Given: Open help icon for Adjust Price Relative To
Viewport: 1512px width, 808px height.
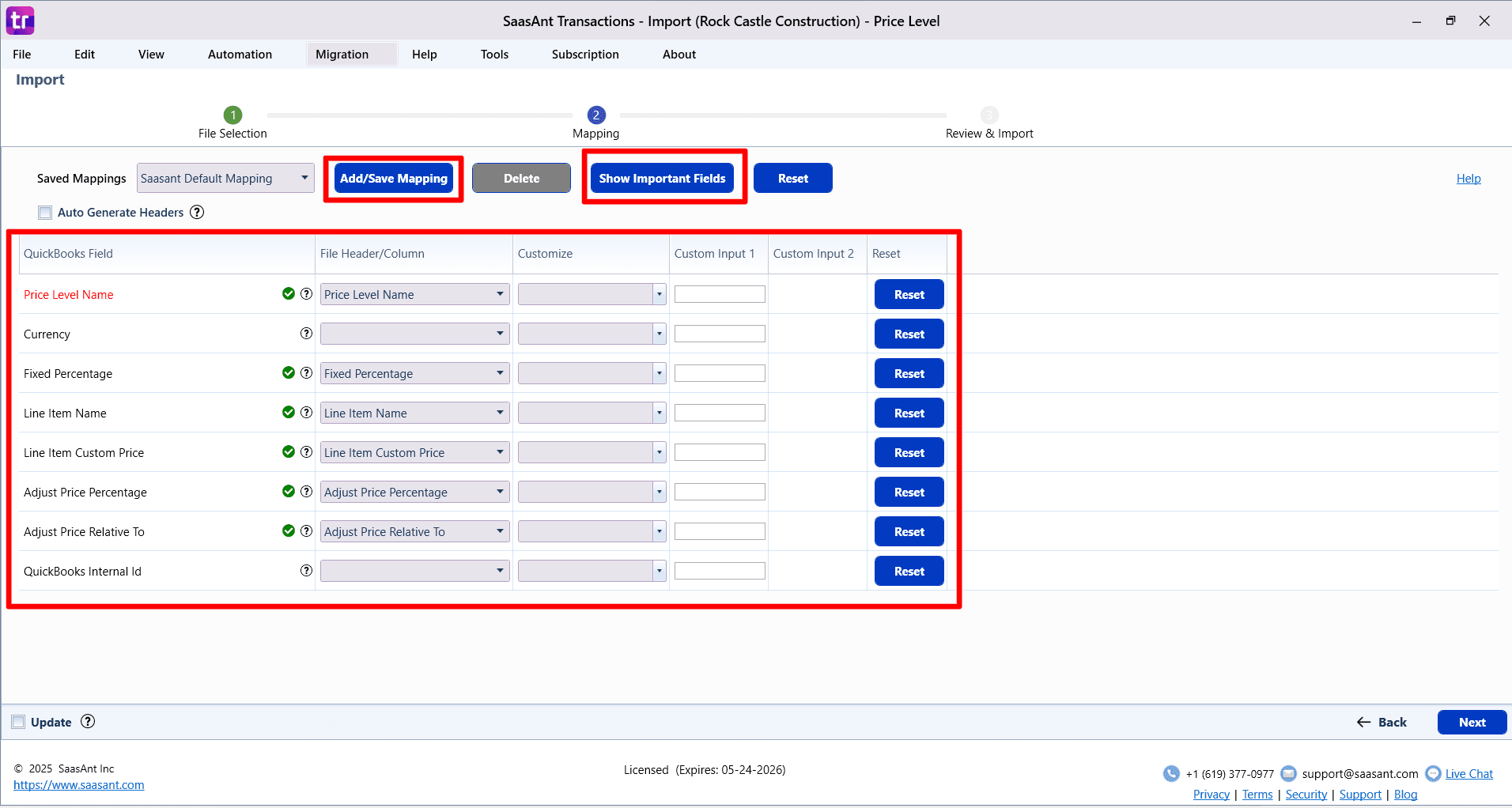Looking at the screenshot, I should coord(306,531).
